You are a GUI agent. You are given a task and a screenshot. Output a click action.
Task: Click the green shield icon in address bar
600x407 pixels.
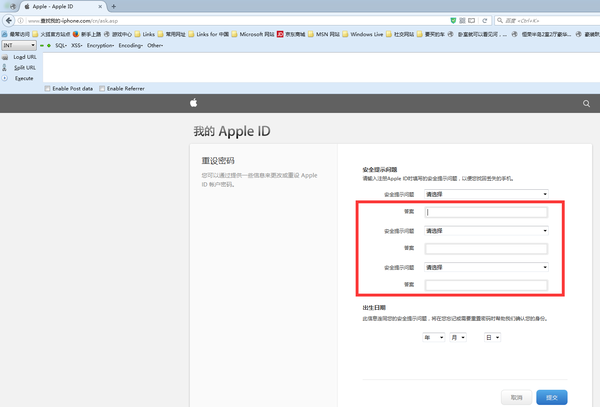coord(453,20)
